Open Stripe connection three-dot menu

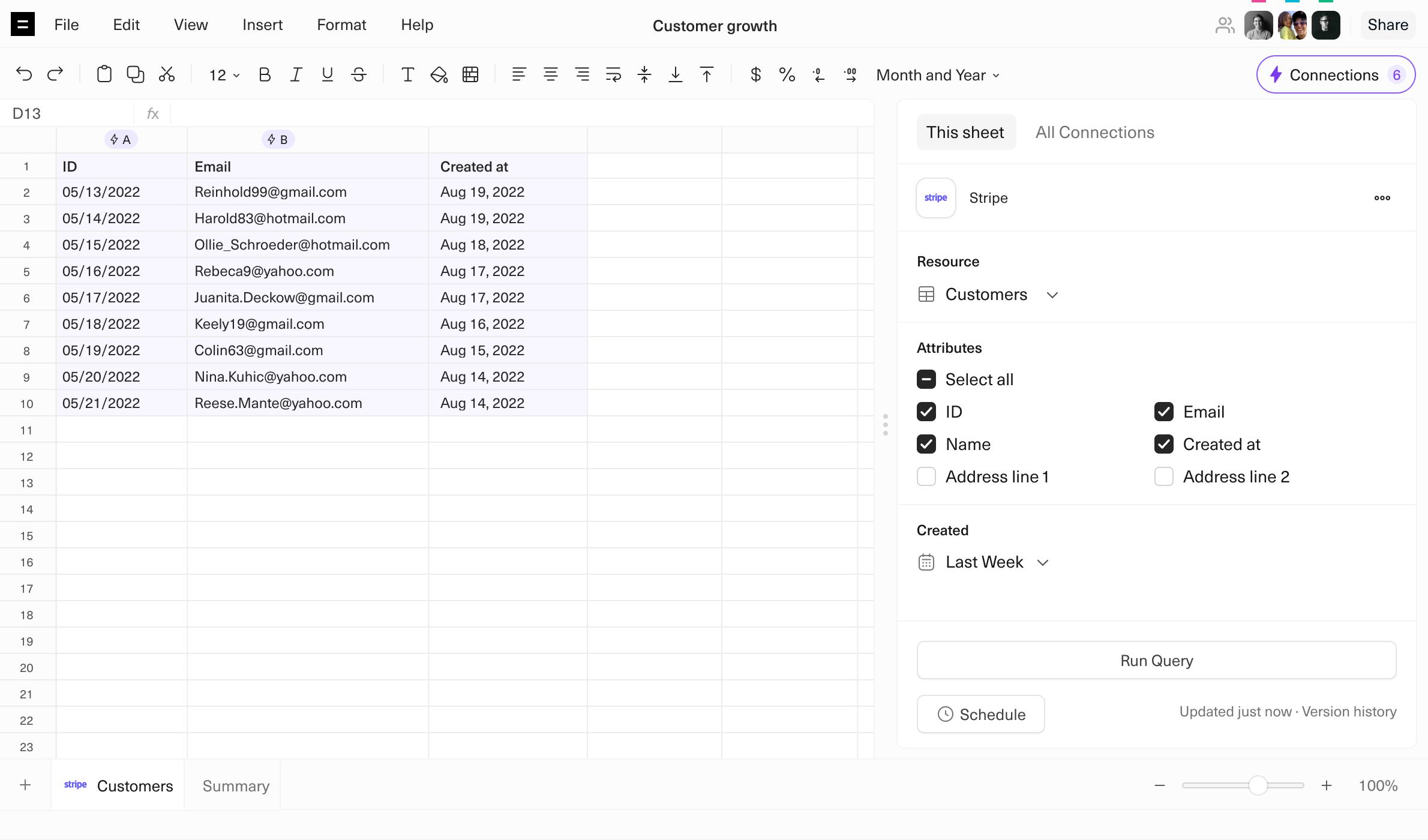pyautogui.click(x=1382, y=198)
